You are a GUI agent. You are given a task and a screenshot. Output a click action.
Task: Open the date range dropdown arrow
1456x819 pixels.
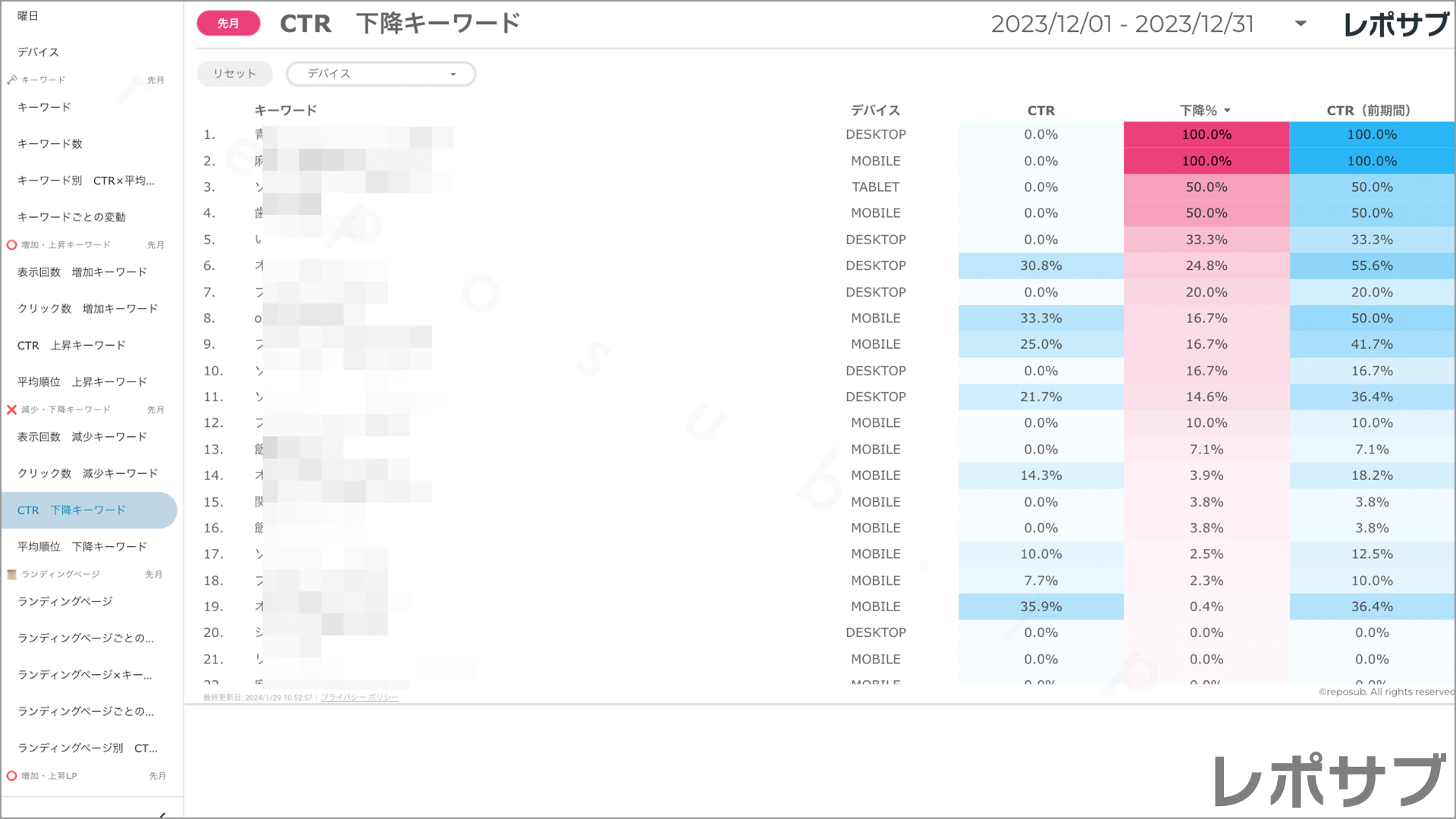click(1301, 24)
